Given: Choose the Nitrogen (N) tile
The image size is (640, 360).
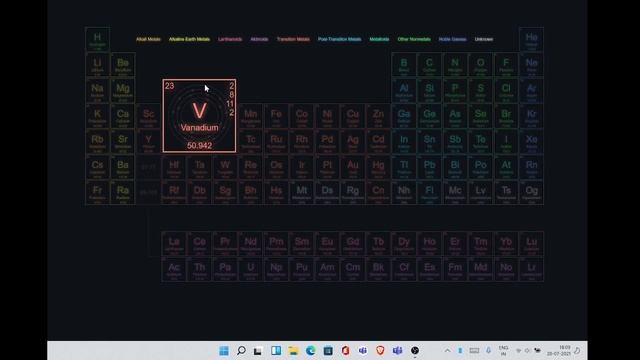Looking at the screenshot, I should coord(455,65).
